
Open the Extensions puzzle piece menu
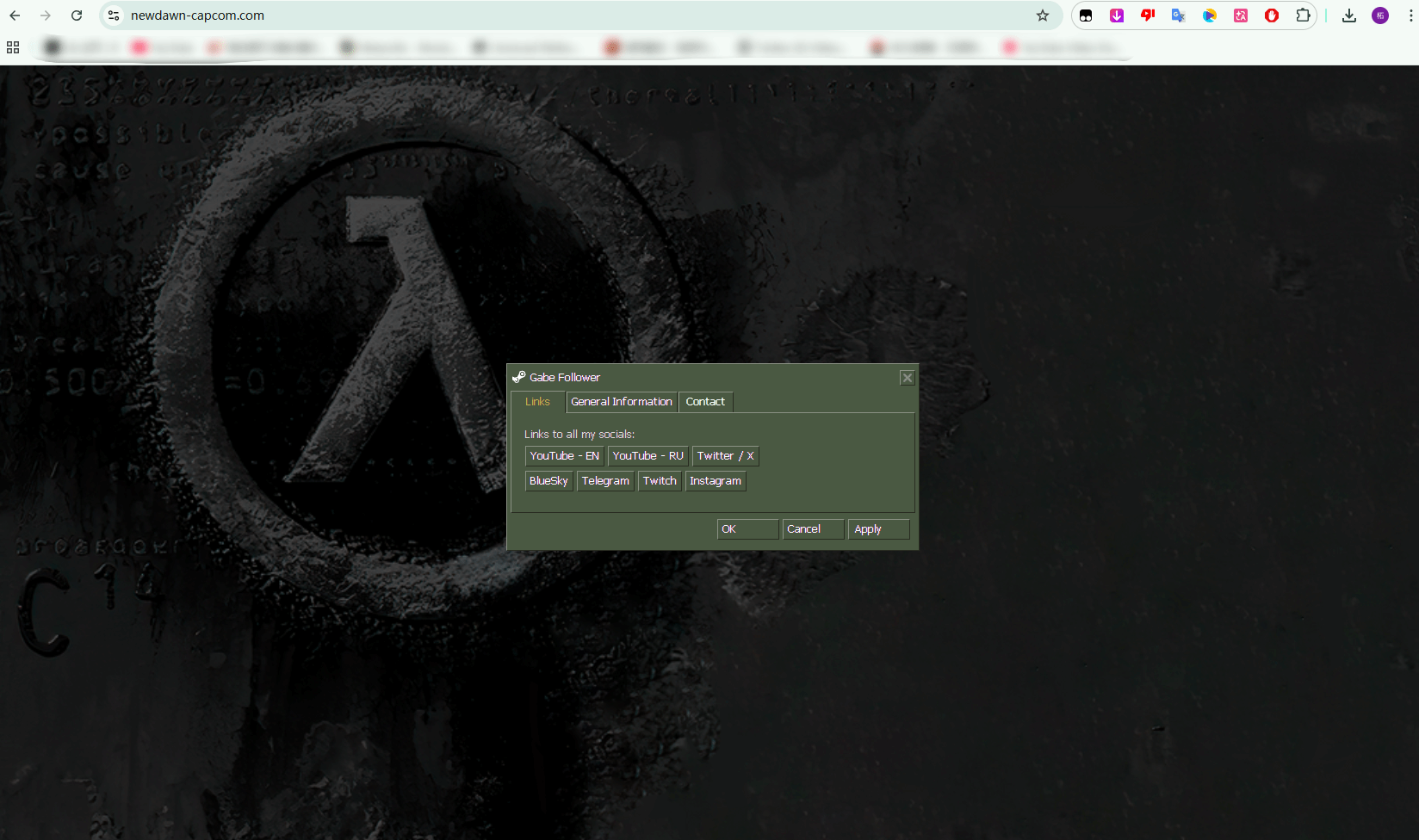1303,15
